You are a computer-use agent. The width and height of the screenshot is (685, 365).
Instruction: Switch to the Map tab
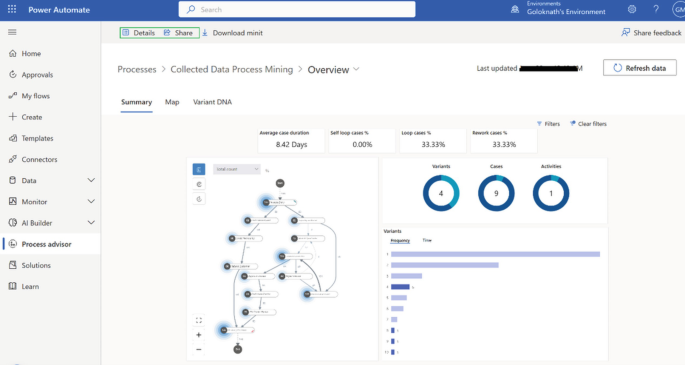(172, 102)
